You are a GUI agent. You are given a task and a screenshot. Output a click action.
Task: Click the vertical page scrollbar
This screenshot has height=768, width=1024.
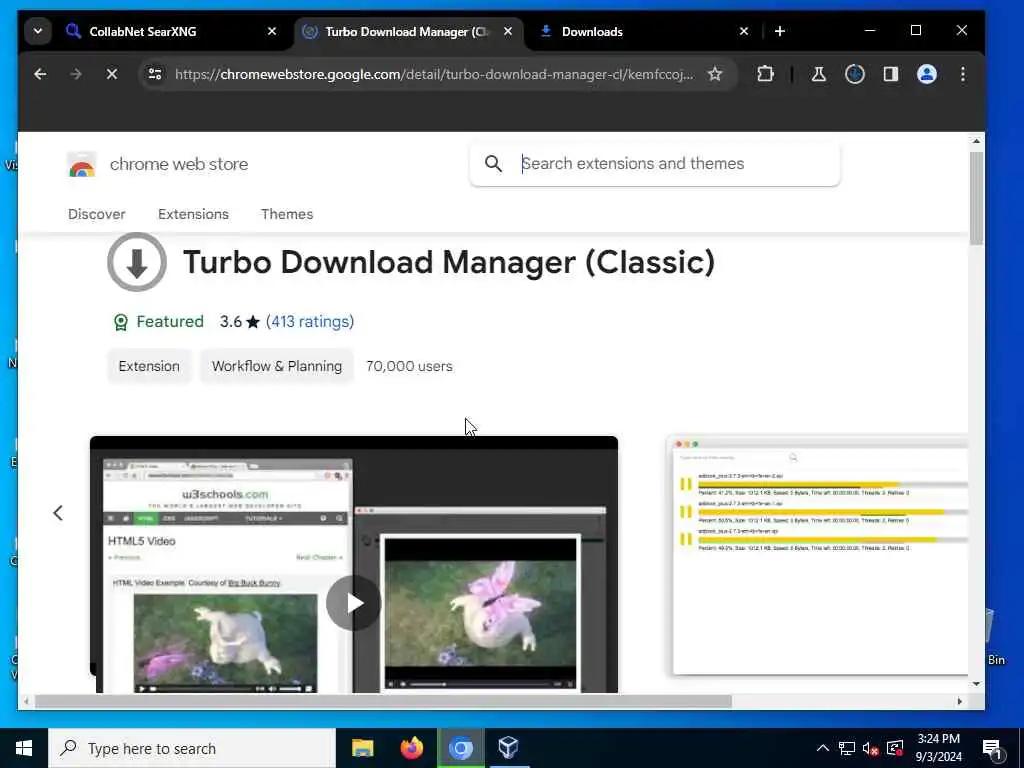pos(976,199)
